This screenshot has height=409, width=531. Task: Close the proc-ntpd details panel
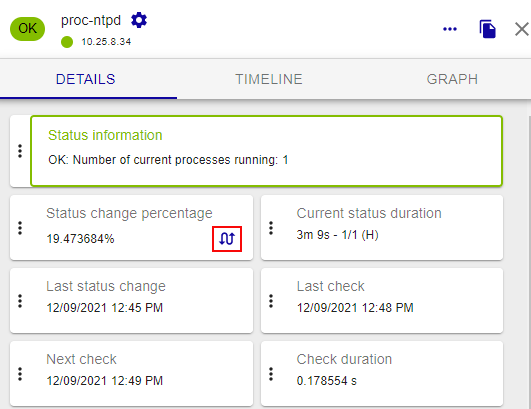coord(522,29)
